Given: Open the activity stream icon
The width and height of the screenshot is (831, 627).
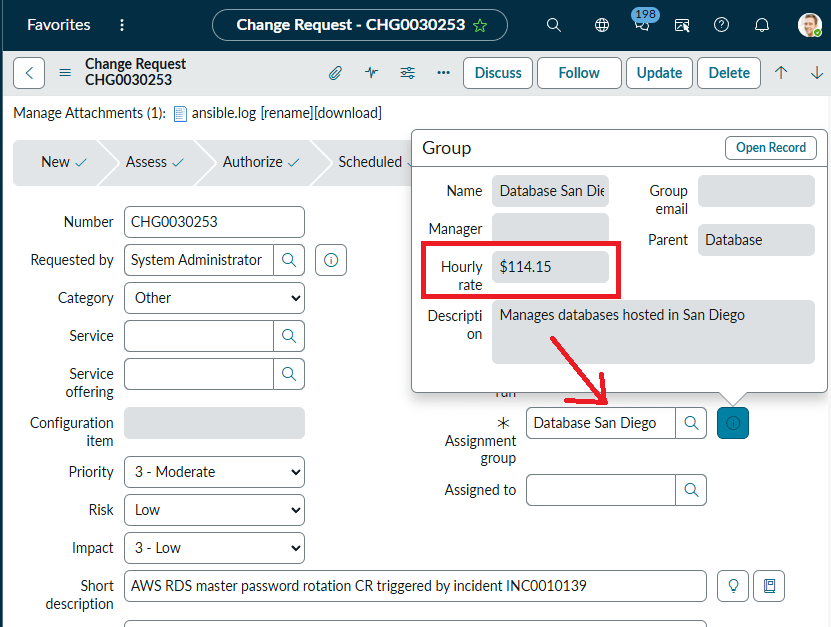Looking at the screenshot, I should pos(372,73).
